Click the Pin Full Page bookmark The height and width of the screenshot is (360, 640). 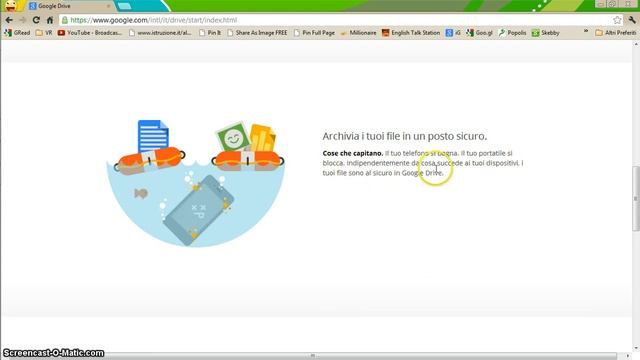coord(314,33)
